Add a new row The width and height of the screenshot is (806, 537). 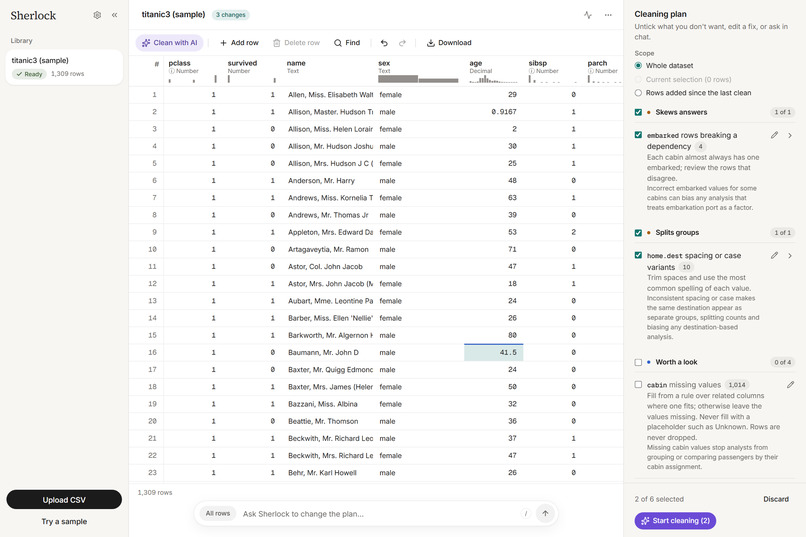pyautogui.click(x=239, y=43)
